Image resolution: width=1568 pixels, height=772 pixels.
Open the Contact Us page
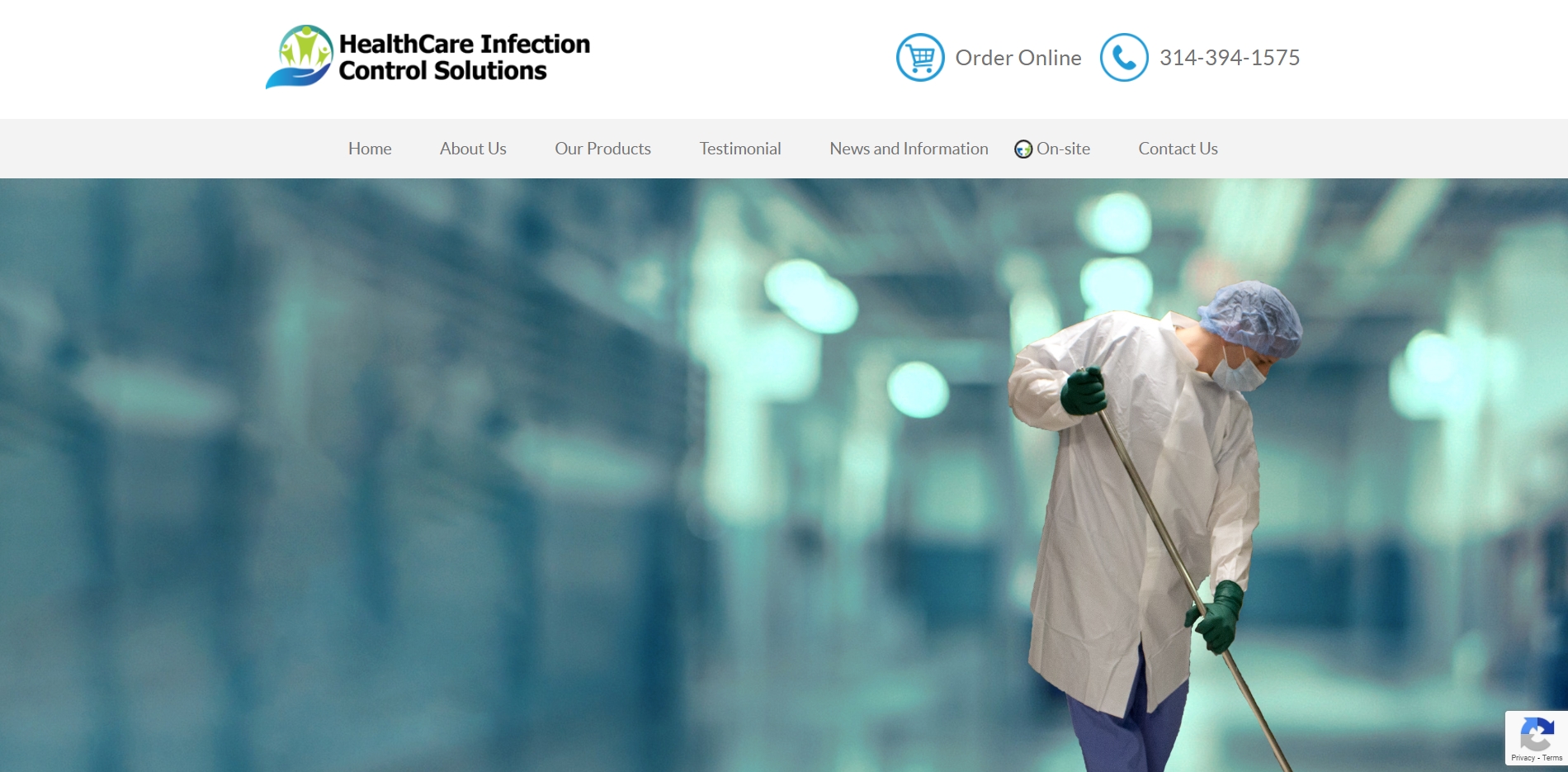(1178, 149)
